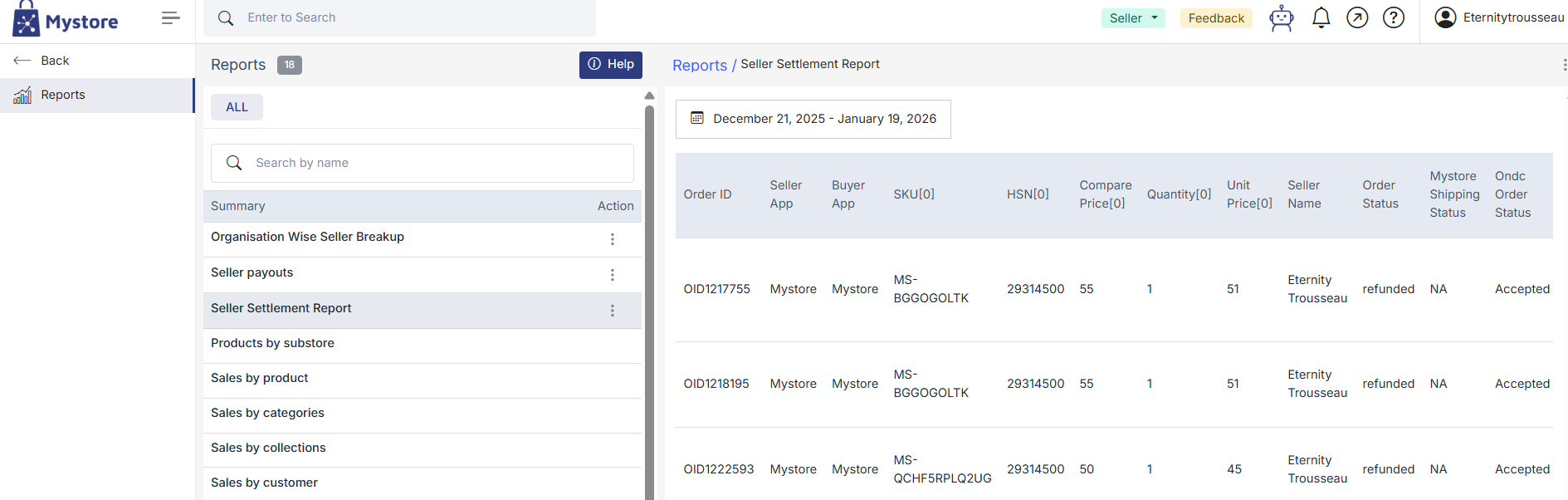
Task: Select the ALL reports filter tab
Action: tap(237, 107)
